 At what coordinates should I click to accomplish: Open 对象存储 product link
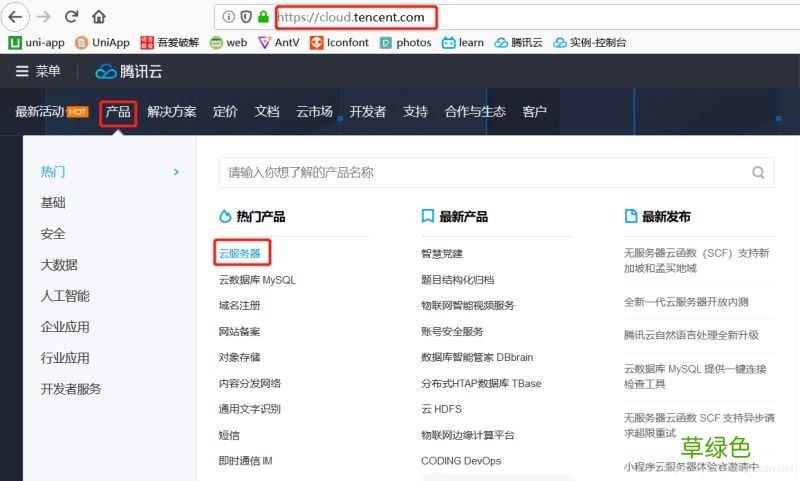240,357
